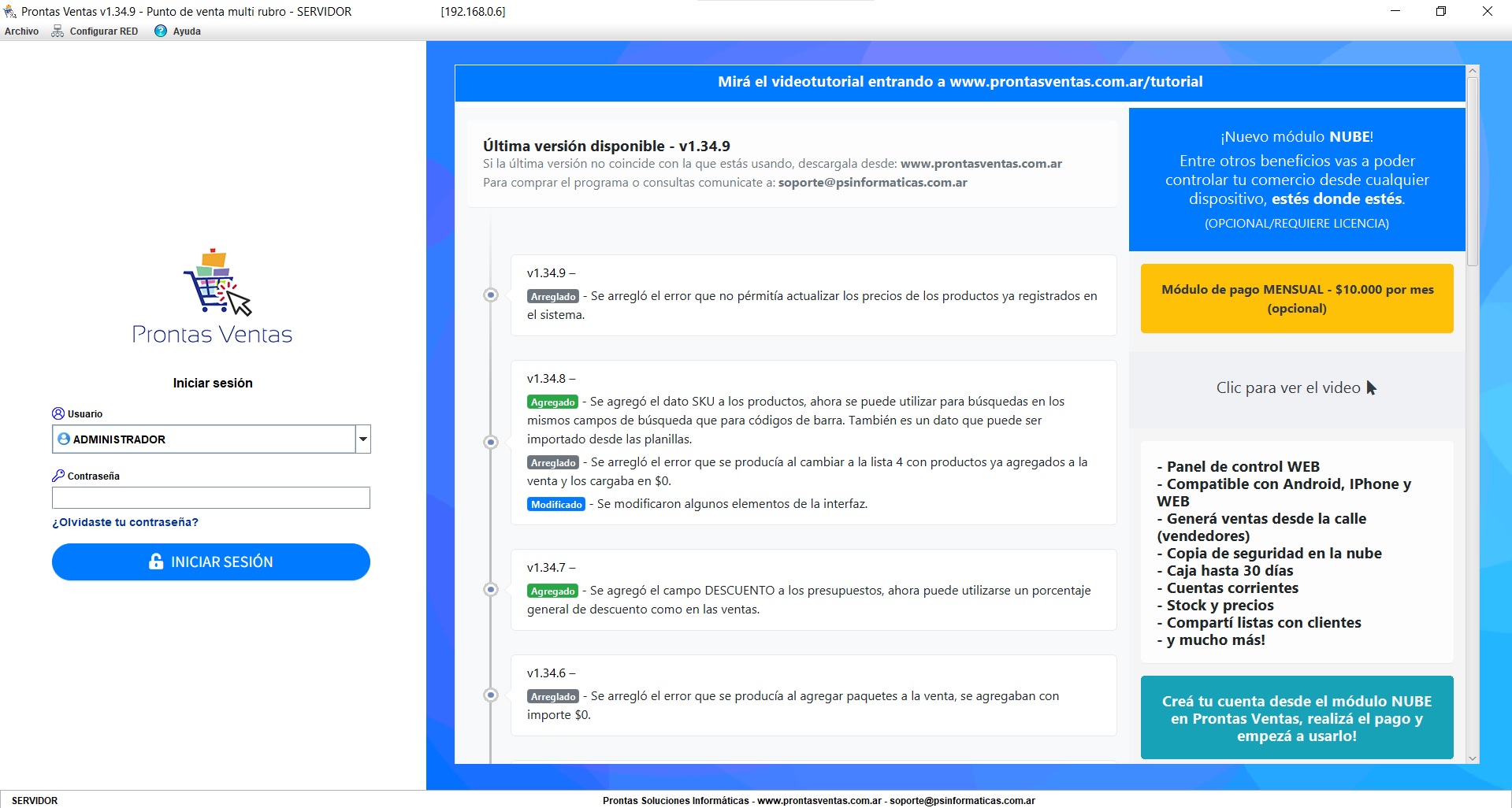Click the www.prontasventas.com.ar download link

(981, 164)
